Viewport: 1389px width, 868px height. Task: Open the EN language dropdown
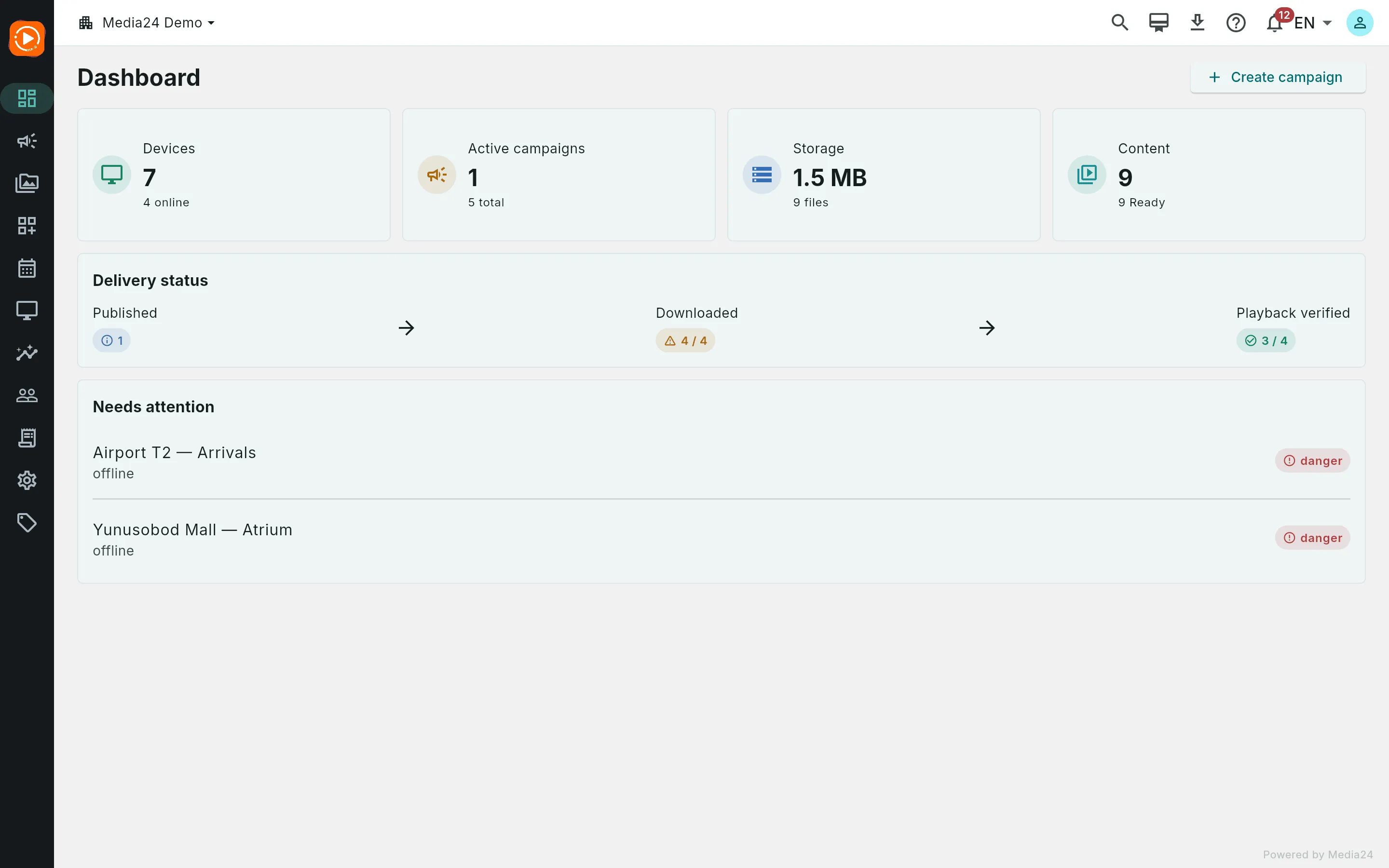(x=1313, y=23)
